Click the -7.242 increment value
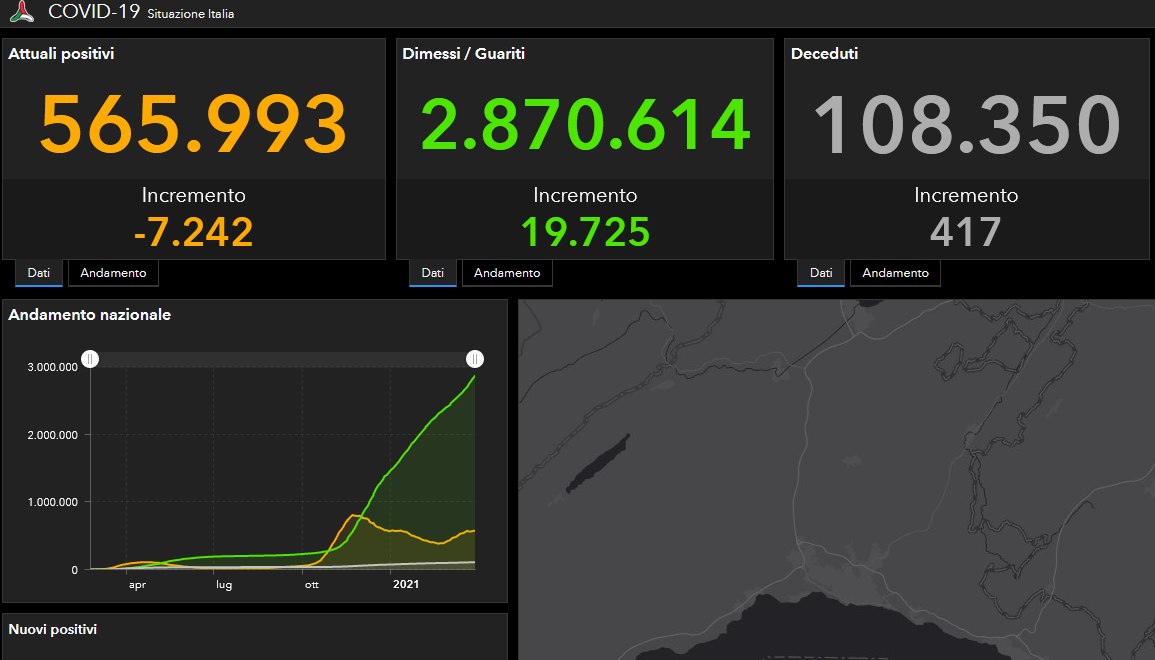The image size is (1155, 660). 193,232
